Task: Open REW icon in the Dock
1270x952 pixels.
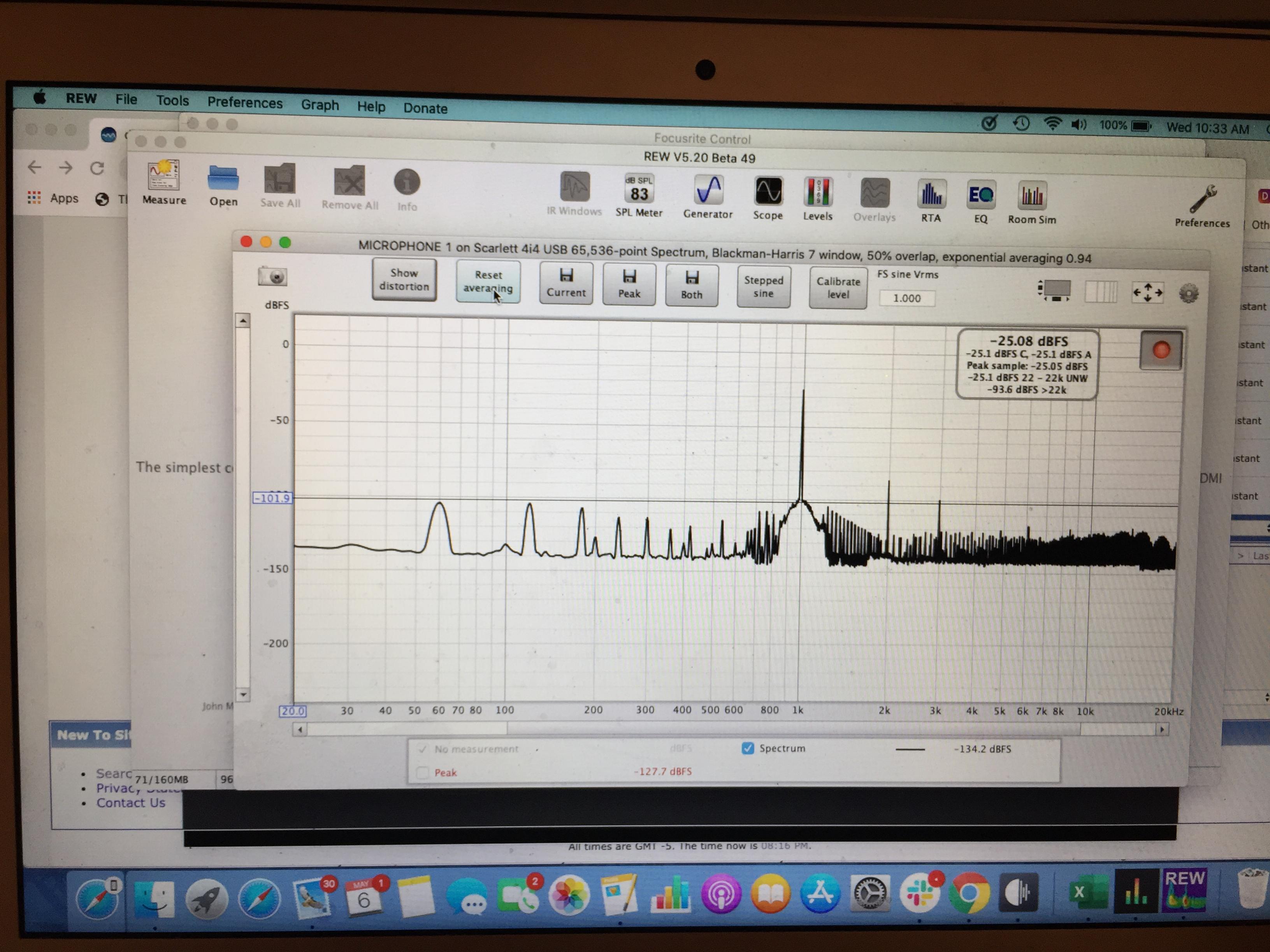Action: [1184, 890]
